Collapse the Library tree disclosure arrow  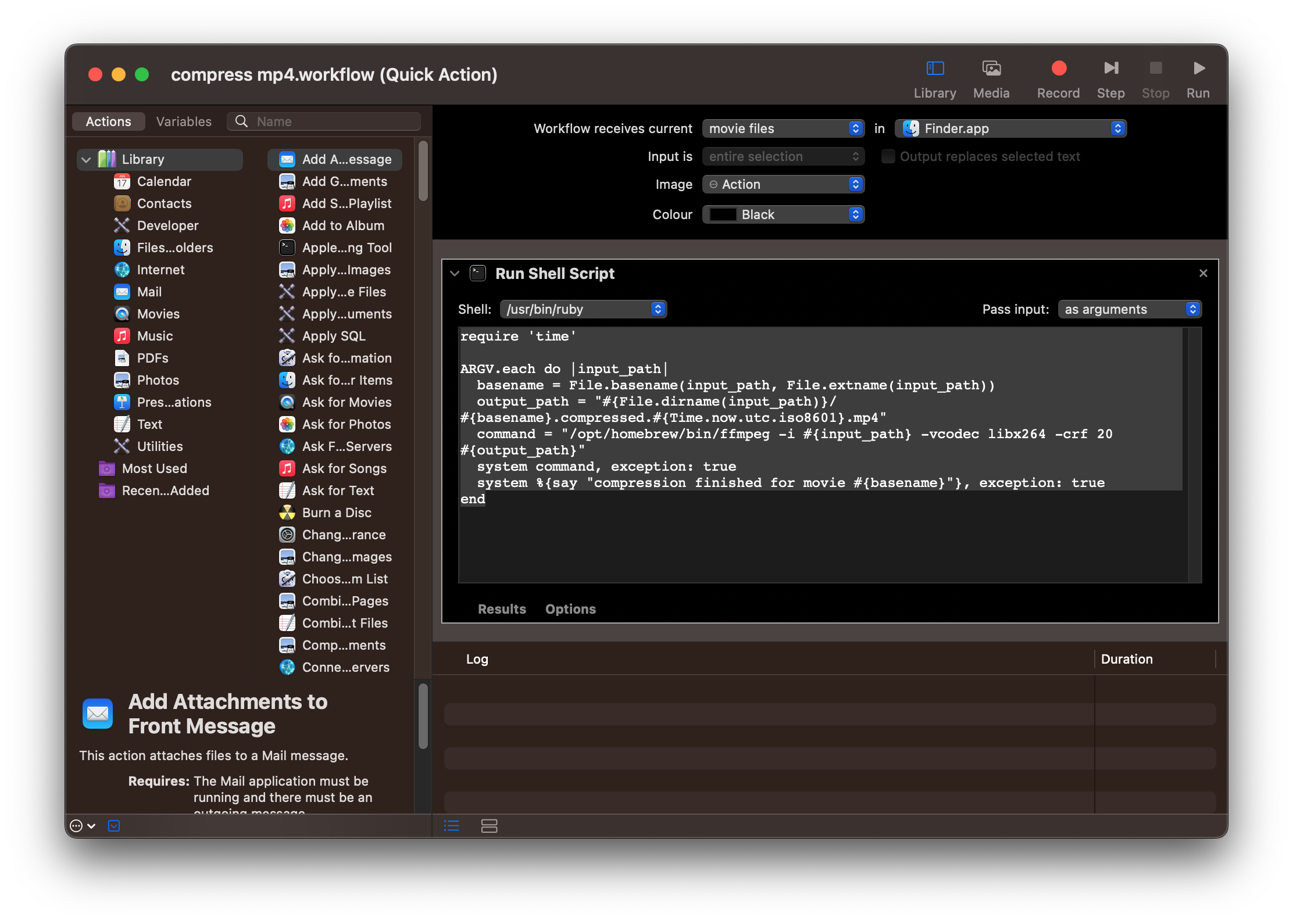(86, 159)
